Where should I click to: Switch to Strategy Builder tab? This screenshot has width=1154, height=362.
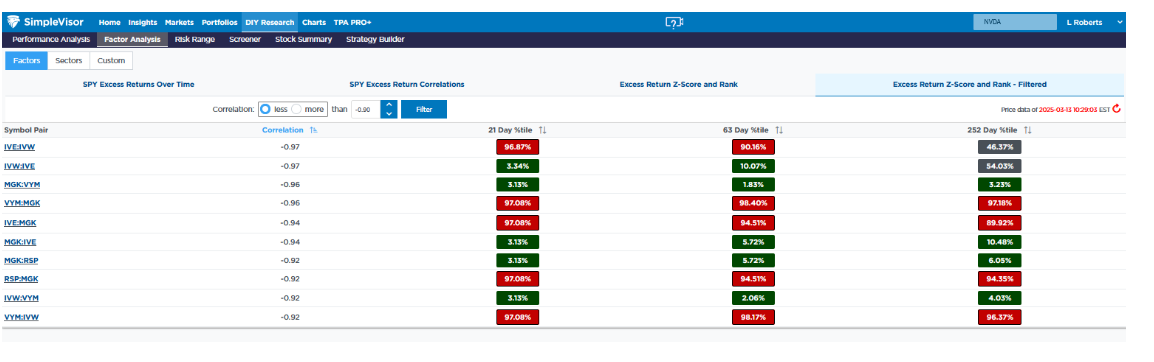tap(375, 39)
